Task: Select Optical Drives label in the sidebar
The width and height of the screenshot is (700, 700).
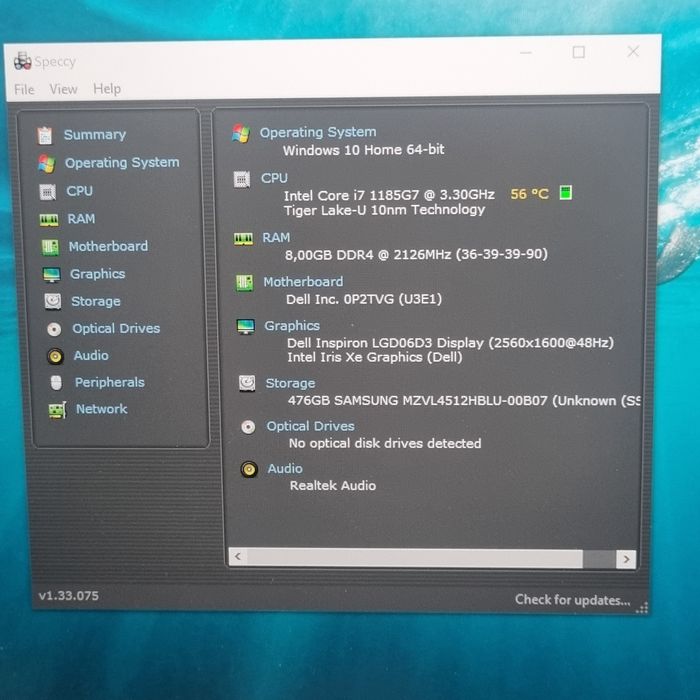Action: point(116,329)
